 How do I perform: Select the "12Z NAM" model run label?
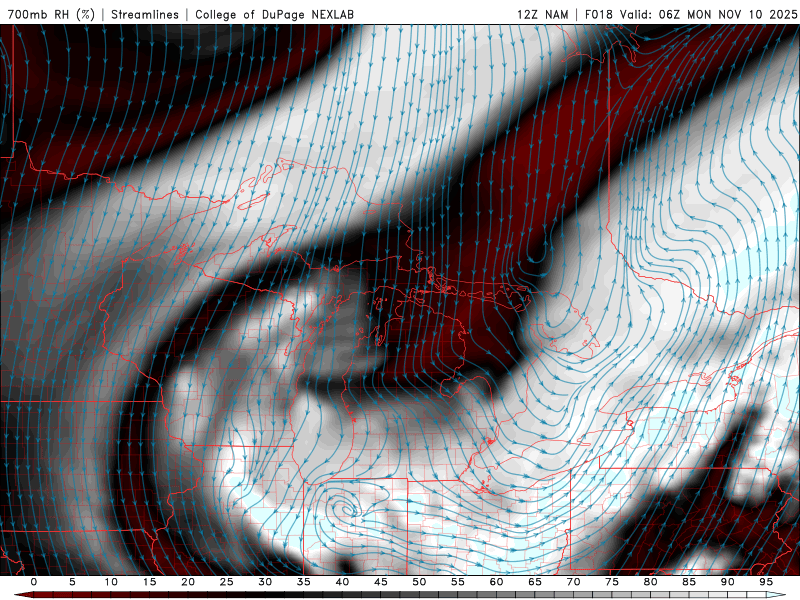click(543, 14)
